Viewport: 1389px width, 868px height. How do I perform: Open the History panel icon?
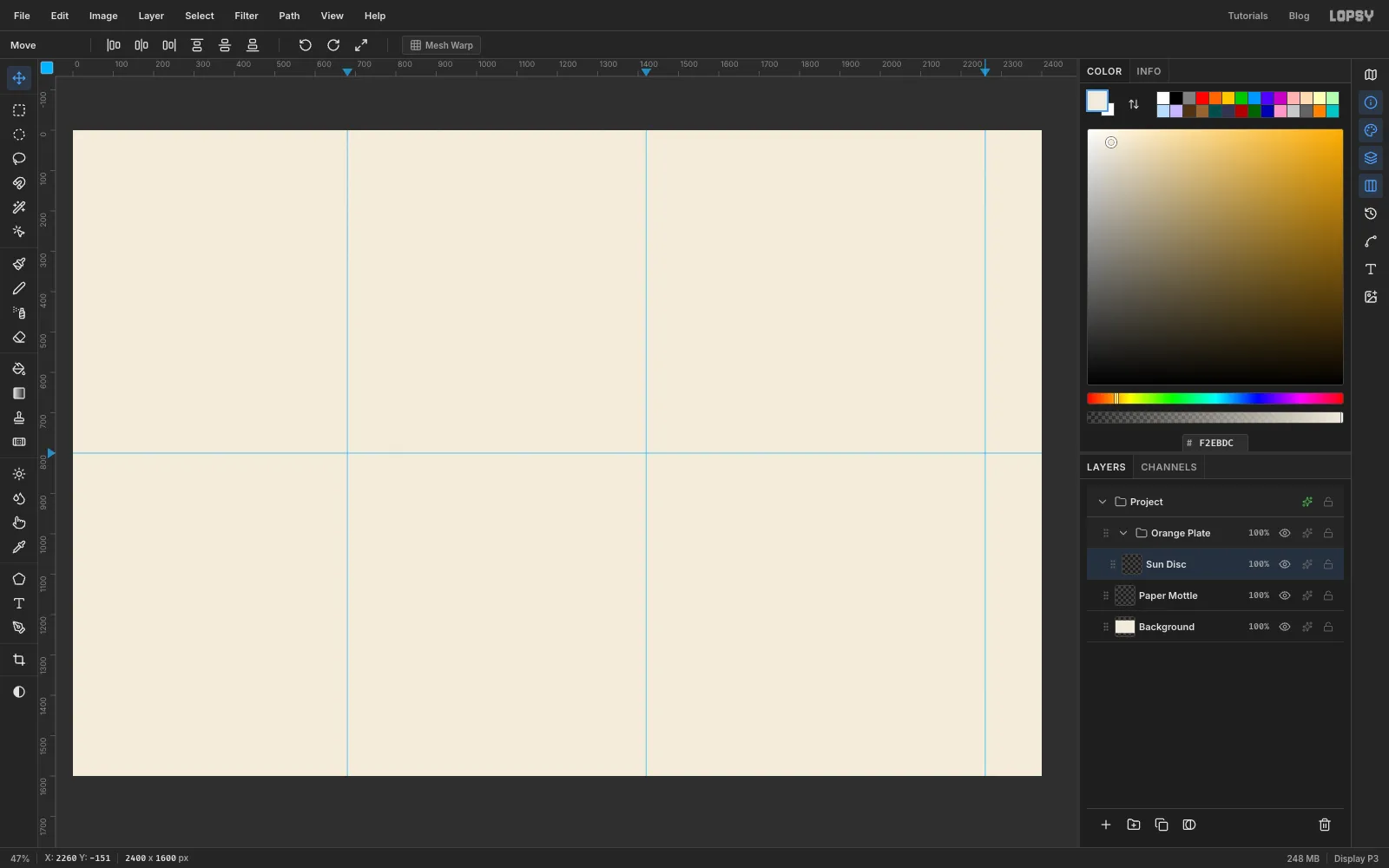pos(1371,214)
